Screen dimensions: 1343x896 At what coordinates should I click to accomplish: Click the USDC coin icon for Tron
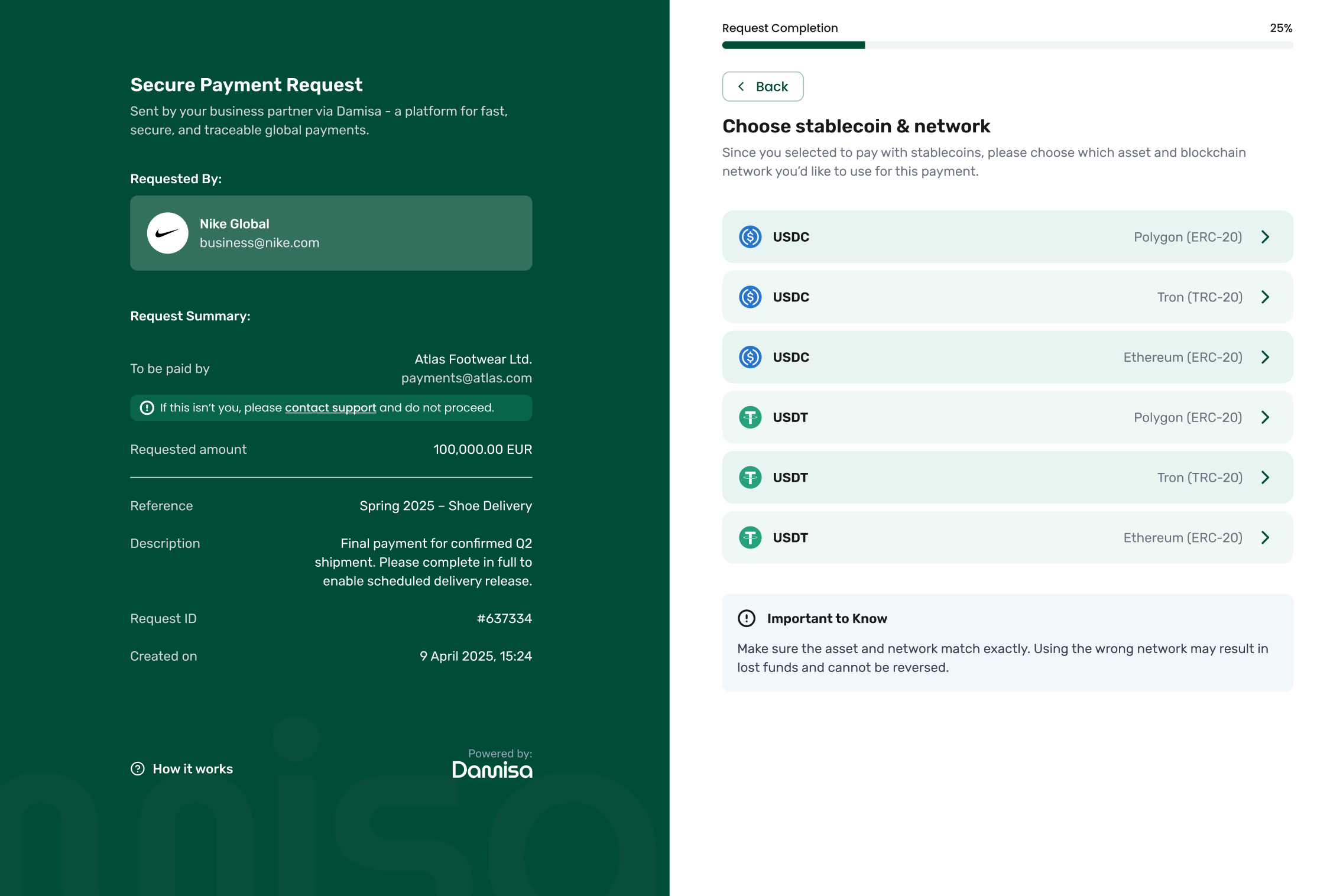[x=750, y=297]
